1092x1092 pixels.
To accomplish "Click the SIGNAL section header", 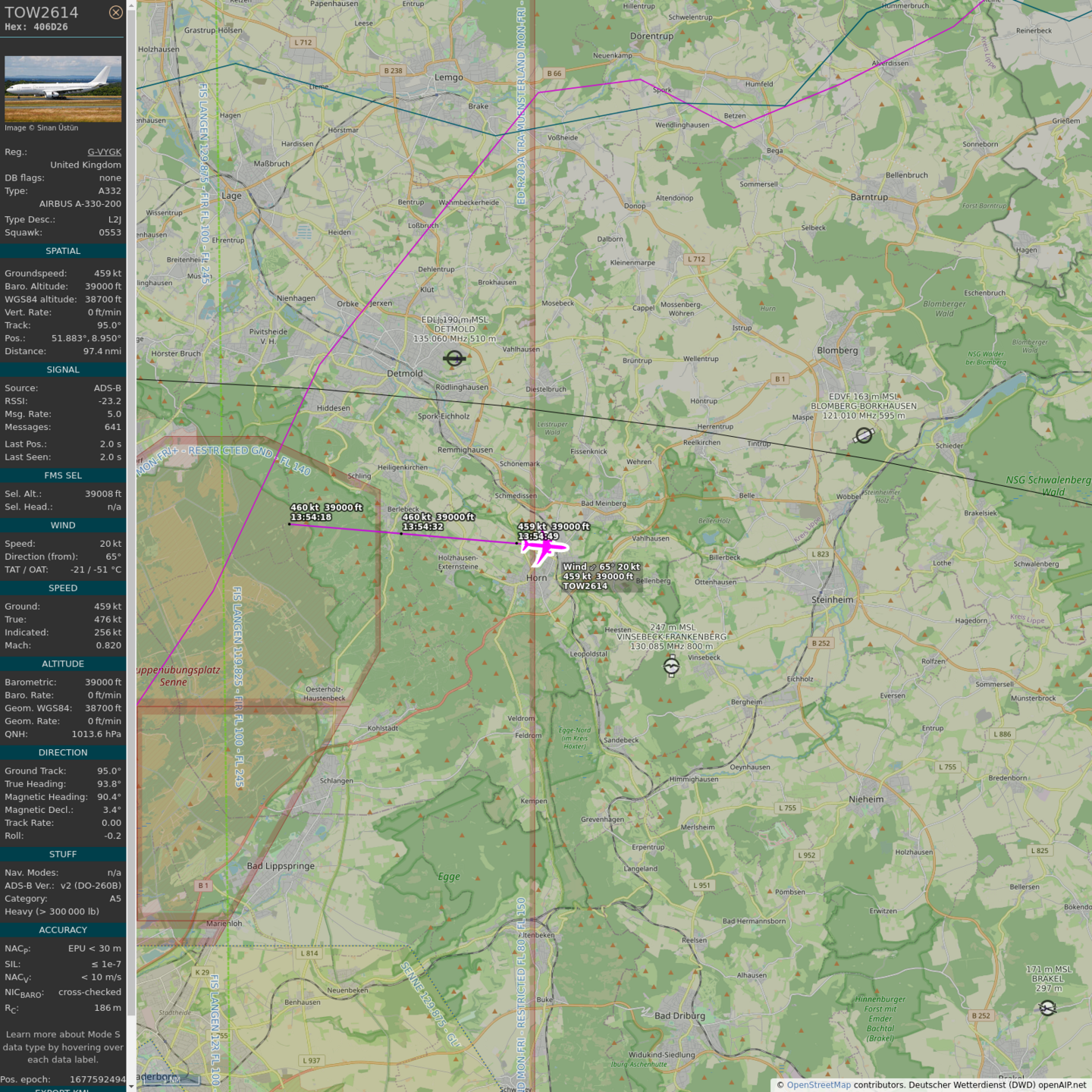I will click(63, 370).
